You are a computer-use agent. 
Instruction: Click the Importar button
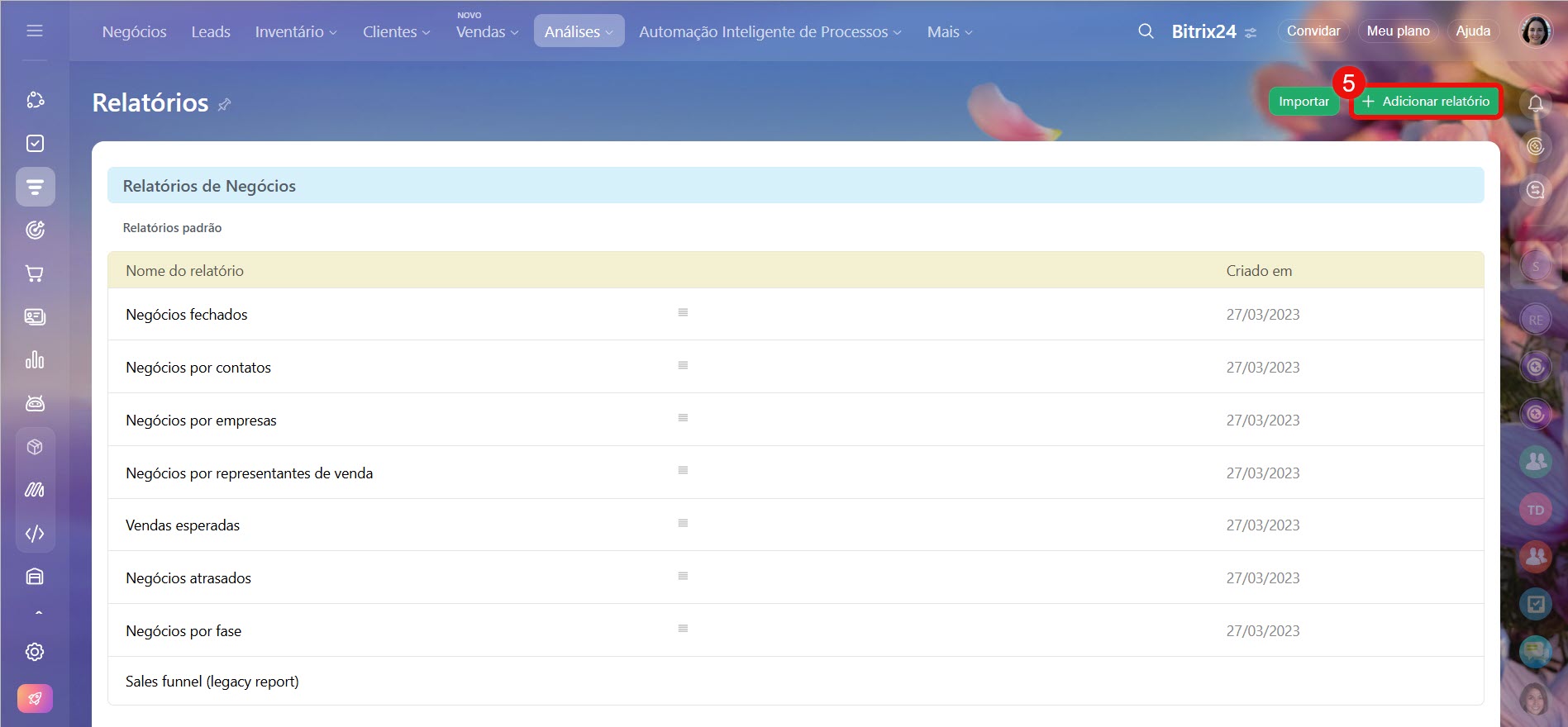1303,102
